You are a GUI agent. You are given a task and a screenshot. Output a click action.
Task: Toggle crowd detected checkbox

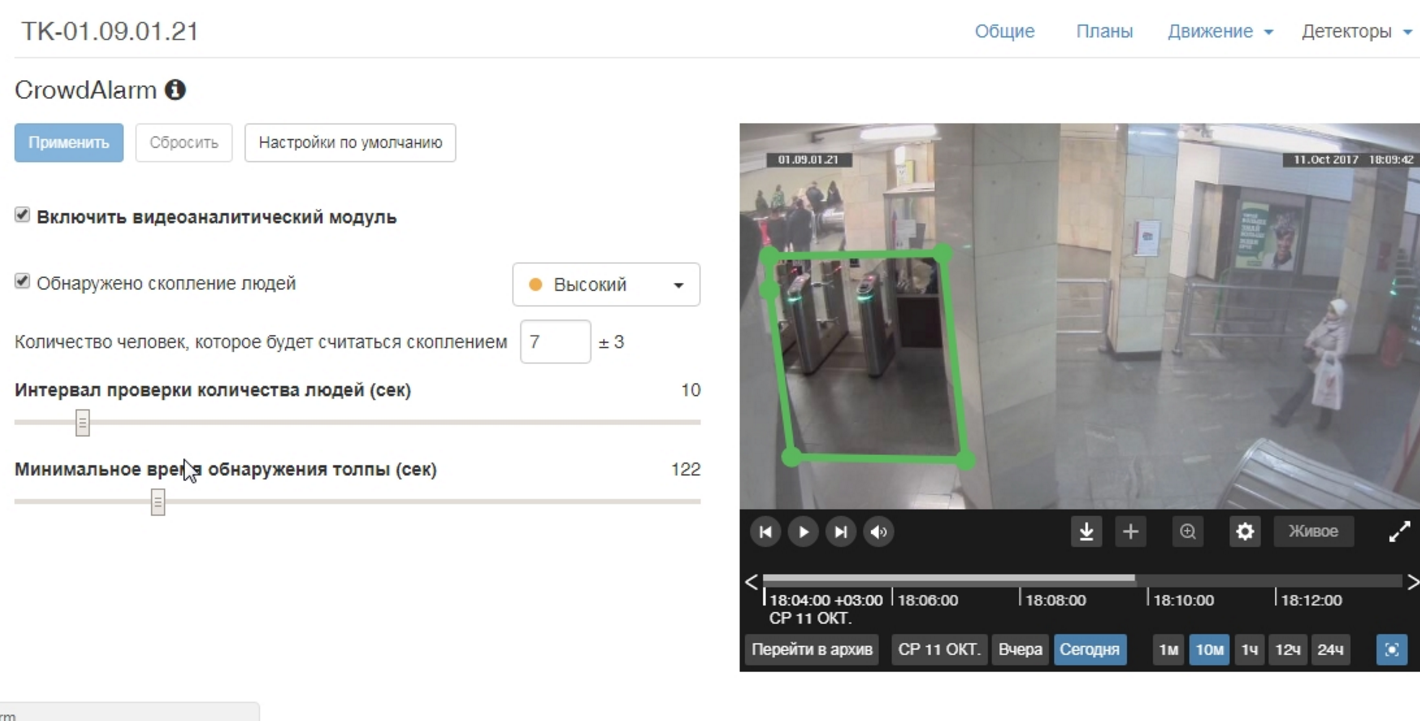click(22, 282)
